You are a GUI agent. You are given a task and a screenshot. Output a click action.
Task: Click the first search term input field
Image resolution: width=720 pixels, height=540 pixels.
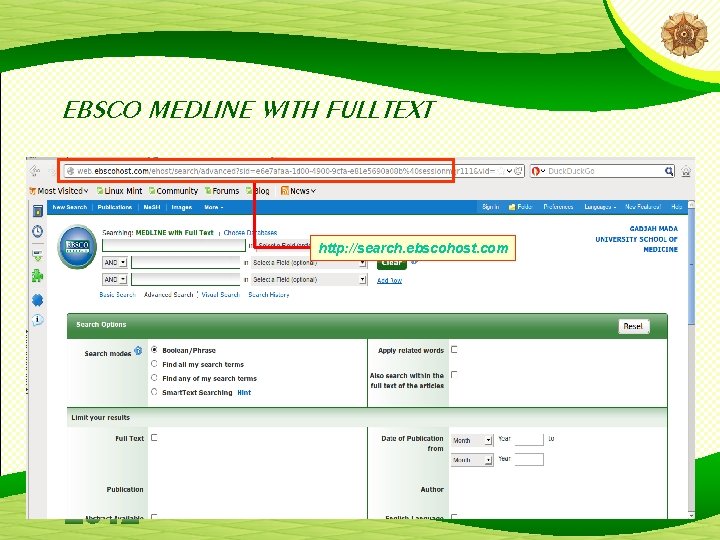[x=174, y=245]
